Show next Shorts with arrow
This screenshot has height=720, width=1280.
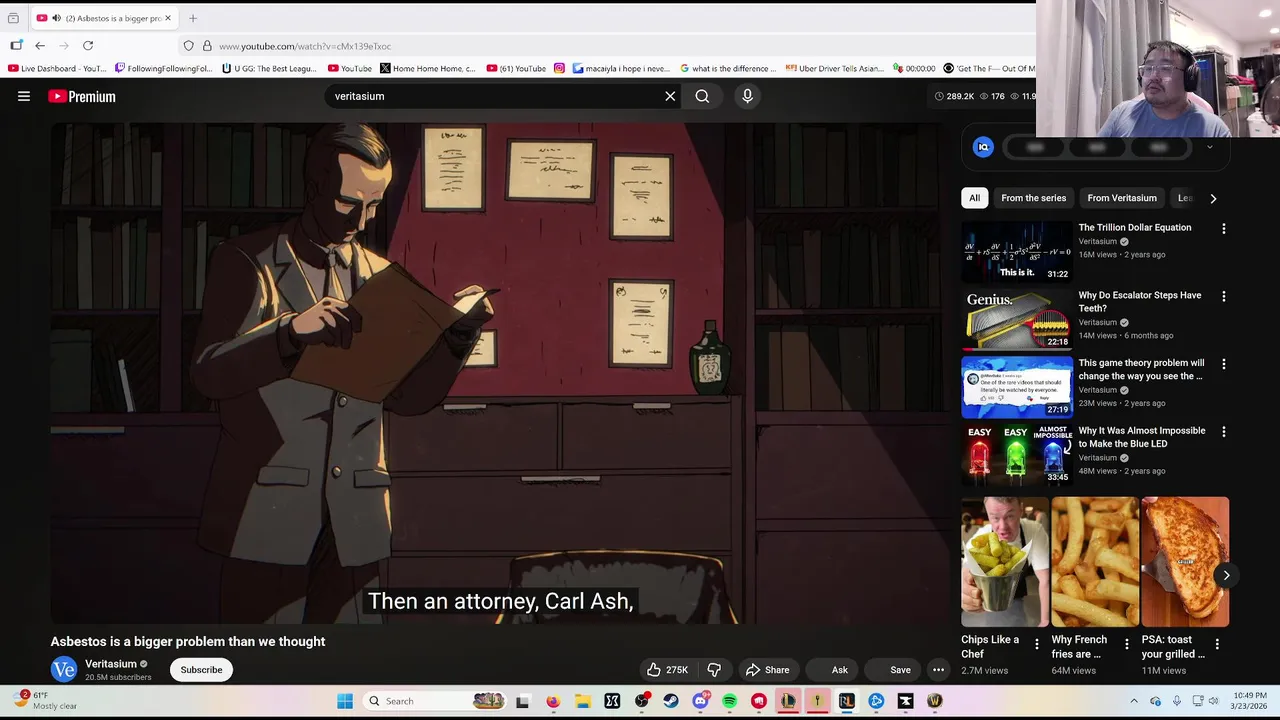[1226, 575]
